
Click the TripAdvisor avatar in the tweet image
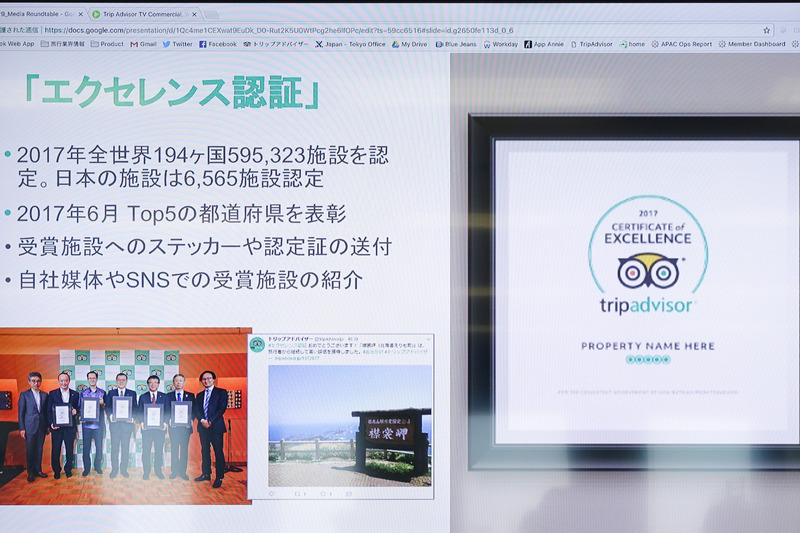[x=257, y=344]
